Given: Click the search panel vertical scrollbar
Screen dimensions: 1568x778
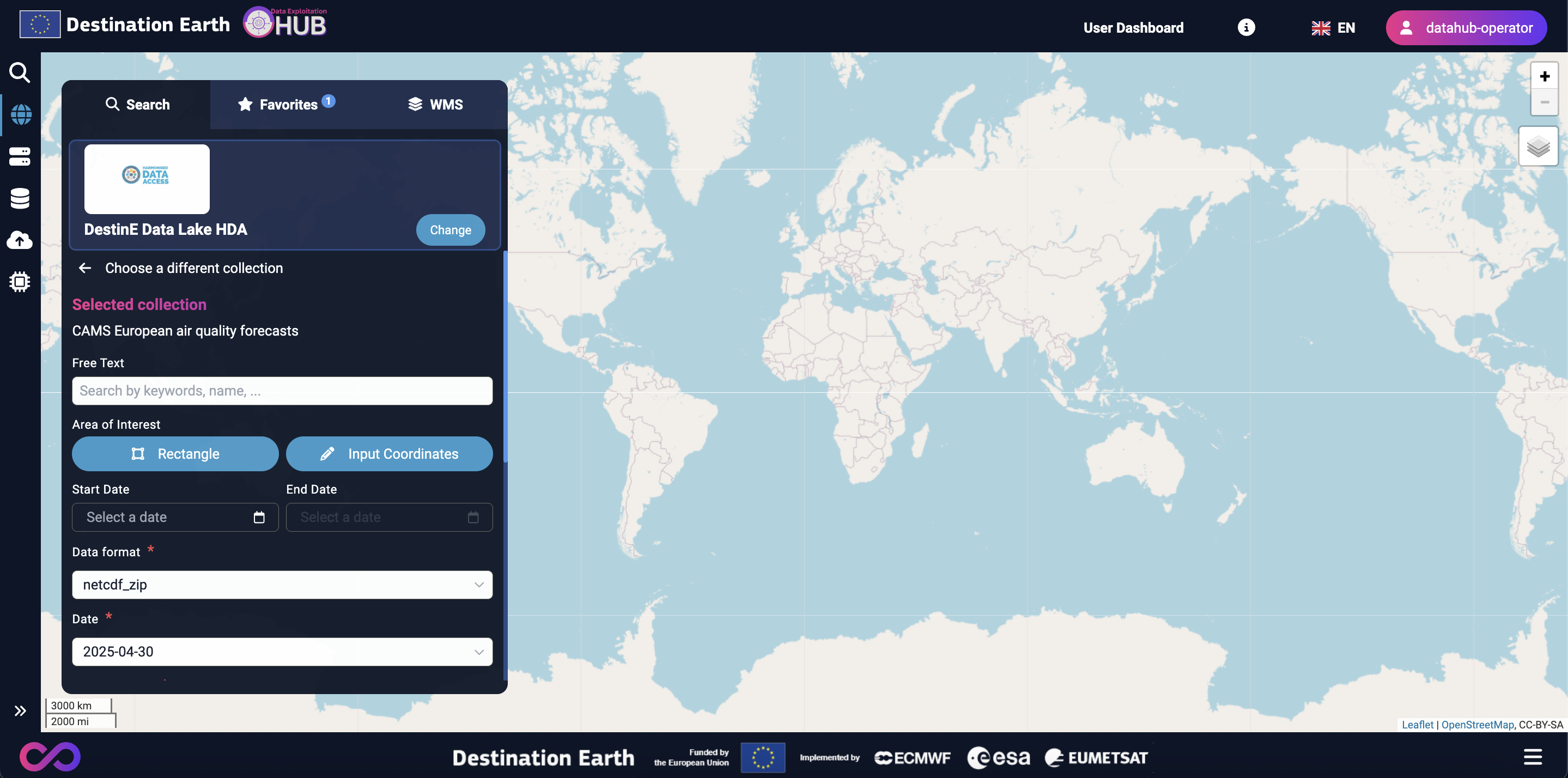Looking at the screenshot, I should [x=505, y=356].
